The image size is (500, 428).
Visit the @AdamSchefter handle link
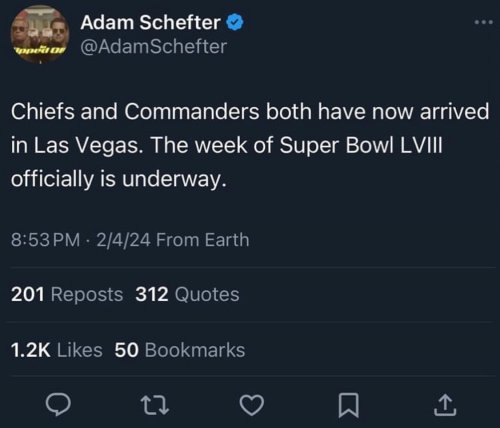(x=154, y=46)
